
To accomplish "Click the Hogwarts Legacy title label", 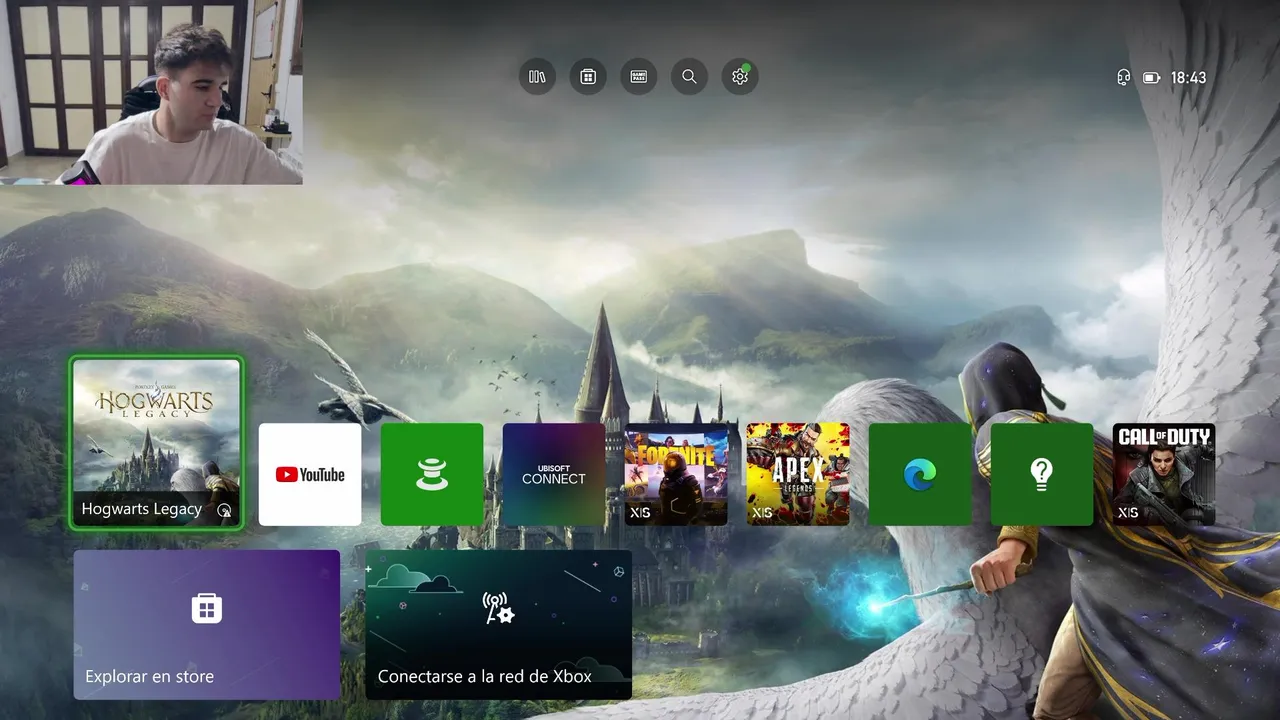I will 141,509.
